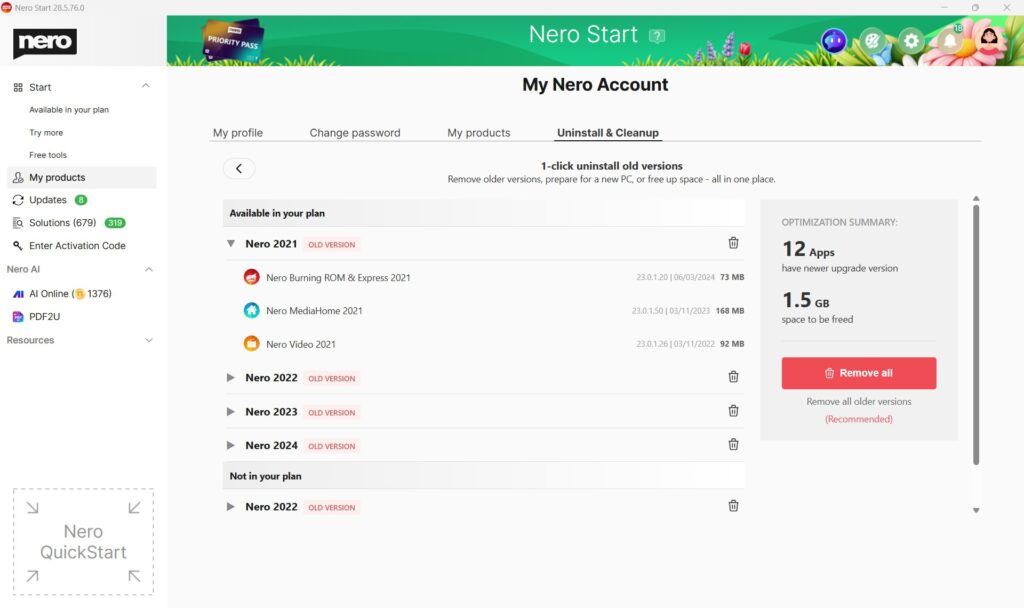1024x608 pixels.
Task: Collapse the Nero AI section
Action: (x=149, y=269)
